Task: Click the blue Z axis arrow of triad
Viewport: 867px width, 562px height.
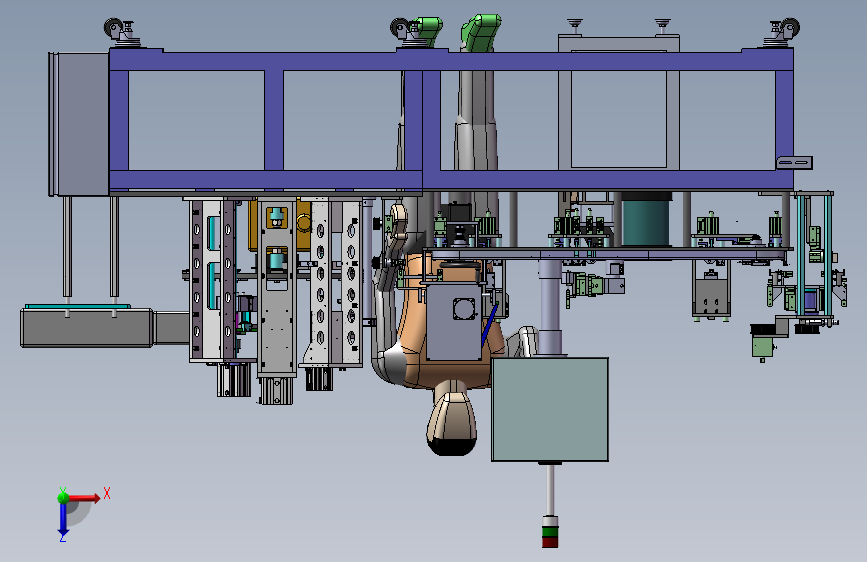Action: click(x=63, y=519)
